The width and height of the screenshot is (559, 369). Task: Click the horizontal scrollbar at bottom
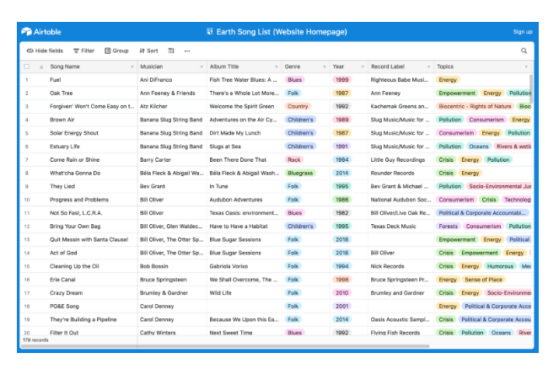point(226,346)
